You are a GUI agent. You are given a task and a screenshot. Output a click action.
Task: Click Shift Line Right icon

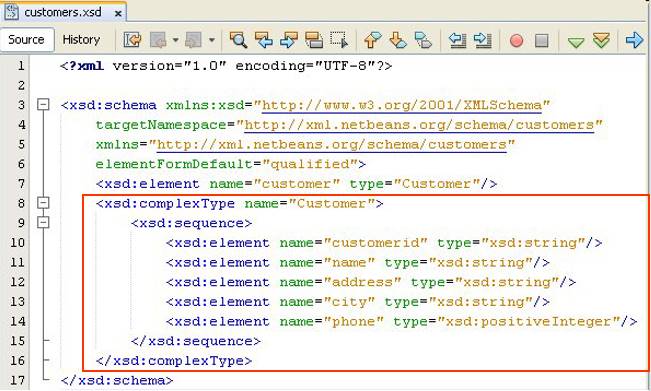(x=483, y=40)
